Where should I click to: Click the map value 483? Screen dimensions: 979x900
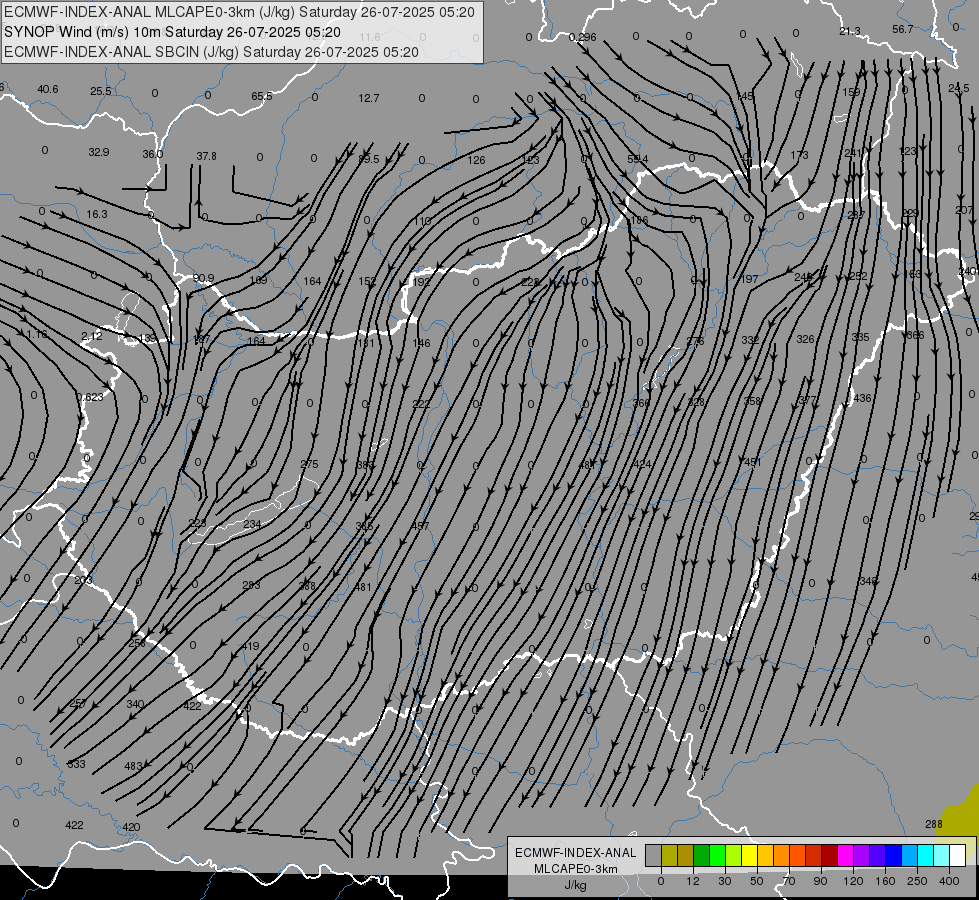pos(133,766)
